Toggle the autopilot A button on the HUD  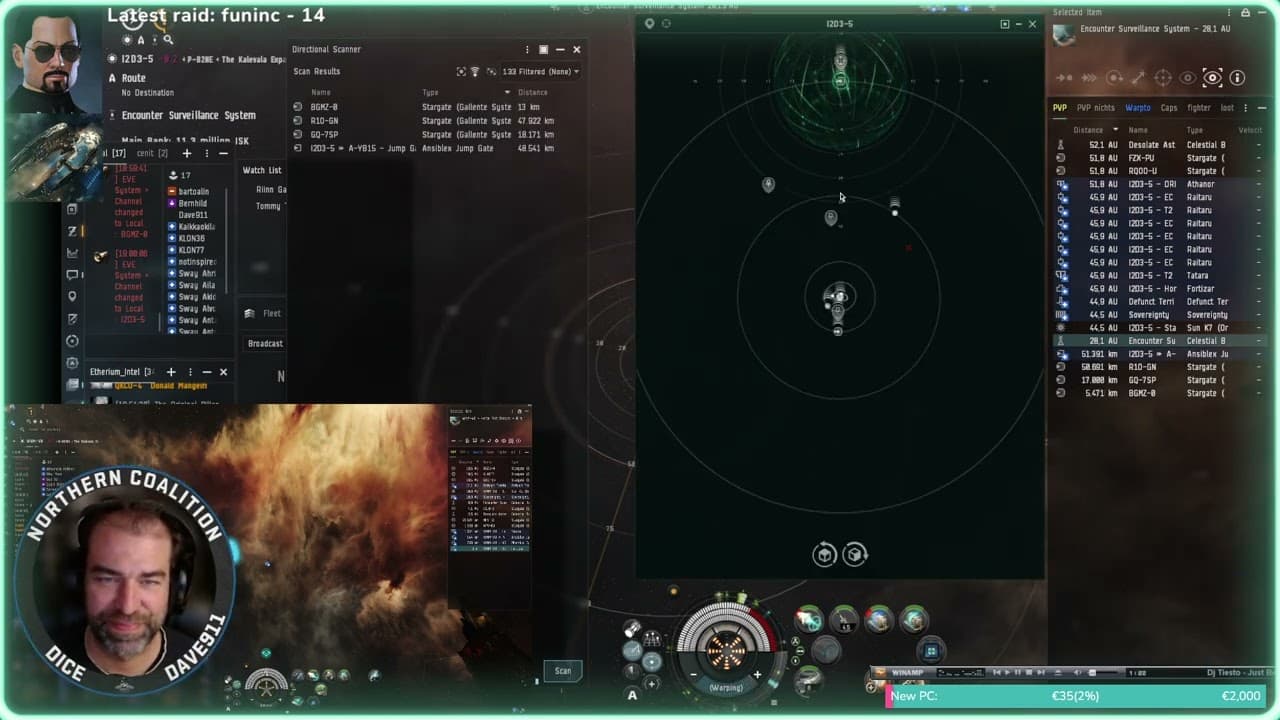(632, 694)
